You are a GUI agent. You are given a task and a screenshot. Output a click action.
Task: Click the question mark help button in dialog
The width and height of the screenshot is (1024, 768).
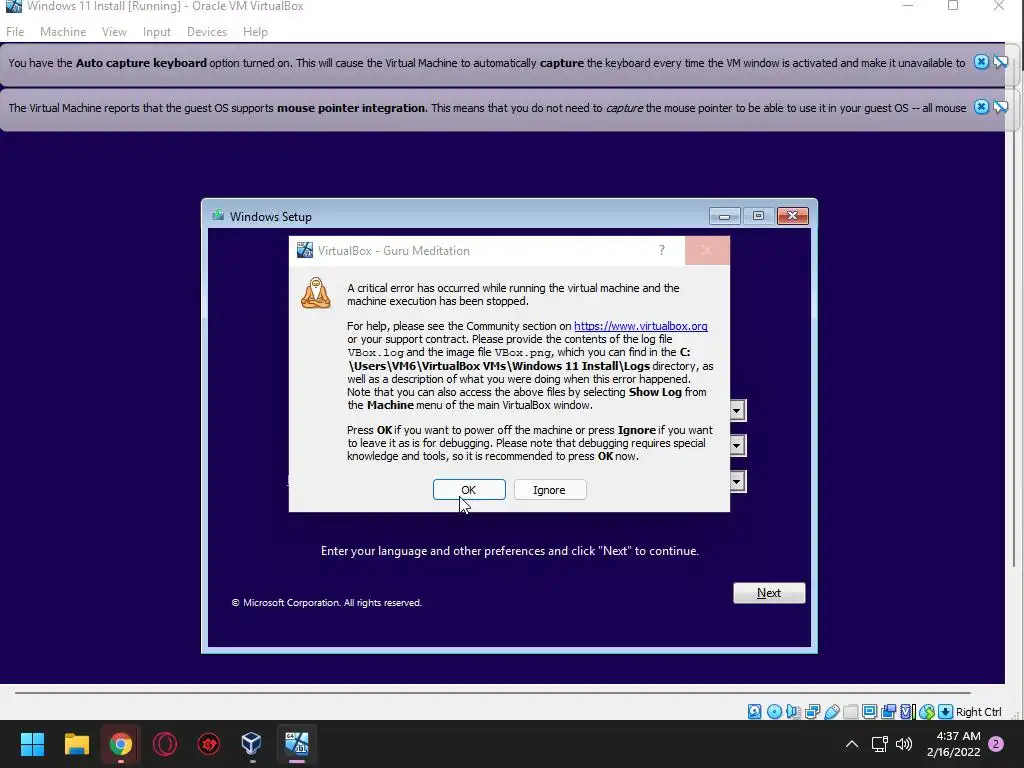(662, 250)
